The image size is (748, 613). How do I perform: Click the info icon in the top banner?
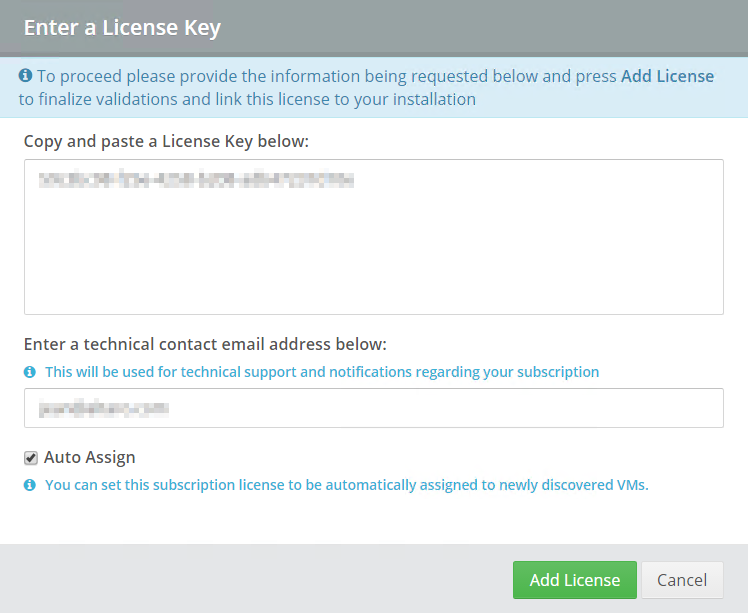click(x=26, y=76)
